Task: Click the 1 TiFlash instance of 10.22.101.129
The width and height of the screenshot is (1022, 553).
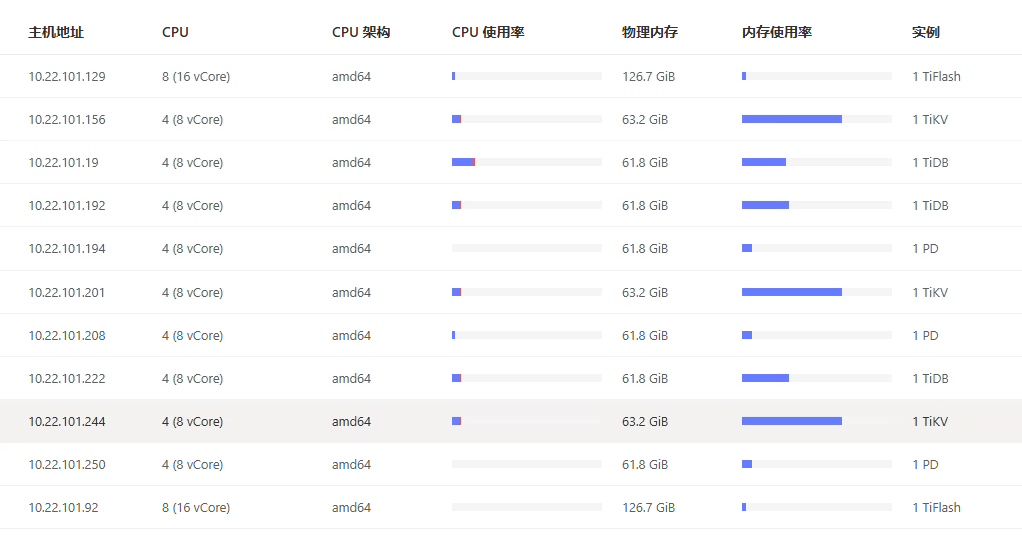Action: (936, 76)
